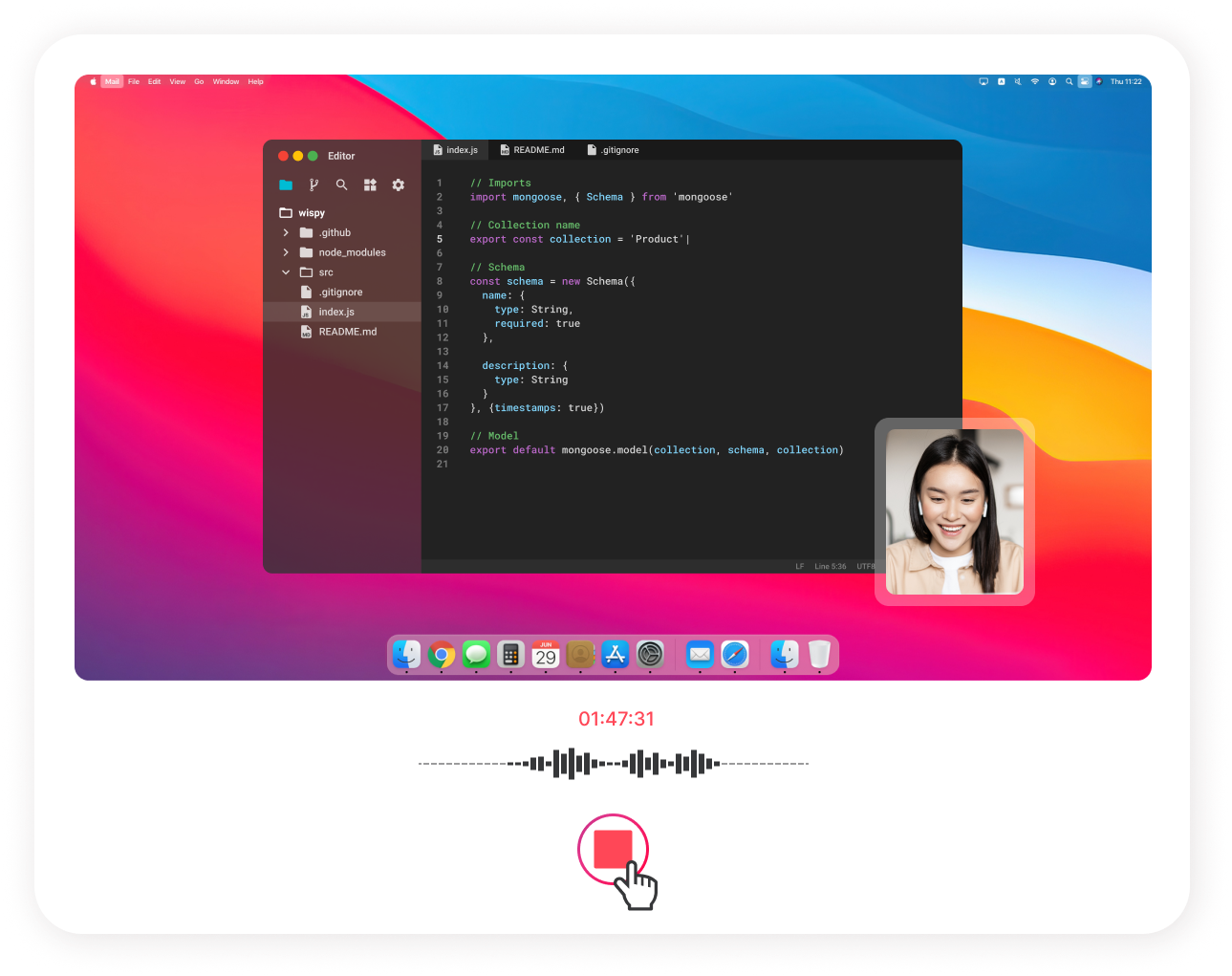This screenshot has height=976, width=1232.
Task: Open the user account icon in menu bar
Action: point(1052,82)
